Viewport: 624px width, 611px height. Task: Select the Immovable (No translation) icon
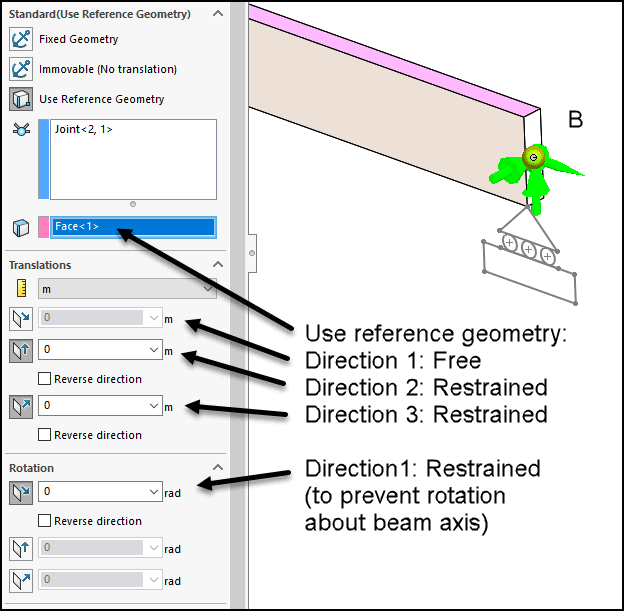point(21,69)
